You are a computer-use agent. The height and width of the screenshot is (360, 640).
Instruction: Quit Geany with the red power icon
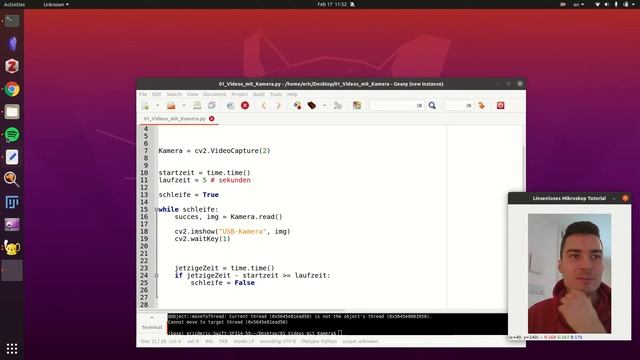(501, 106)
